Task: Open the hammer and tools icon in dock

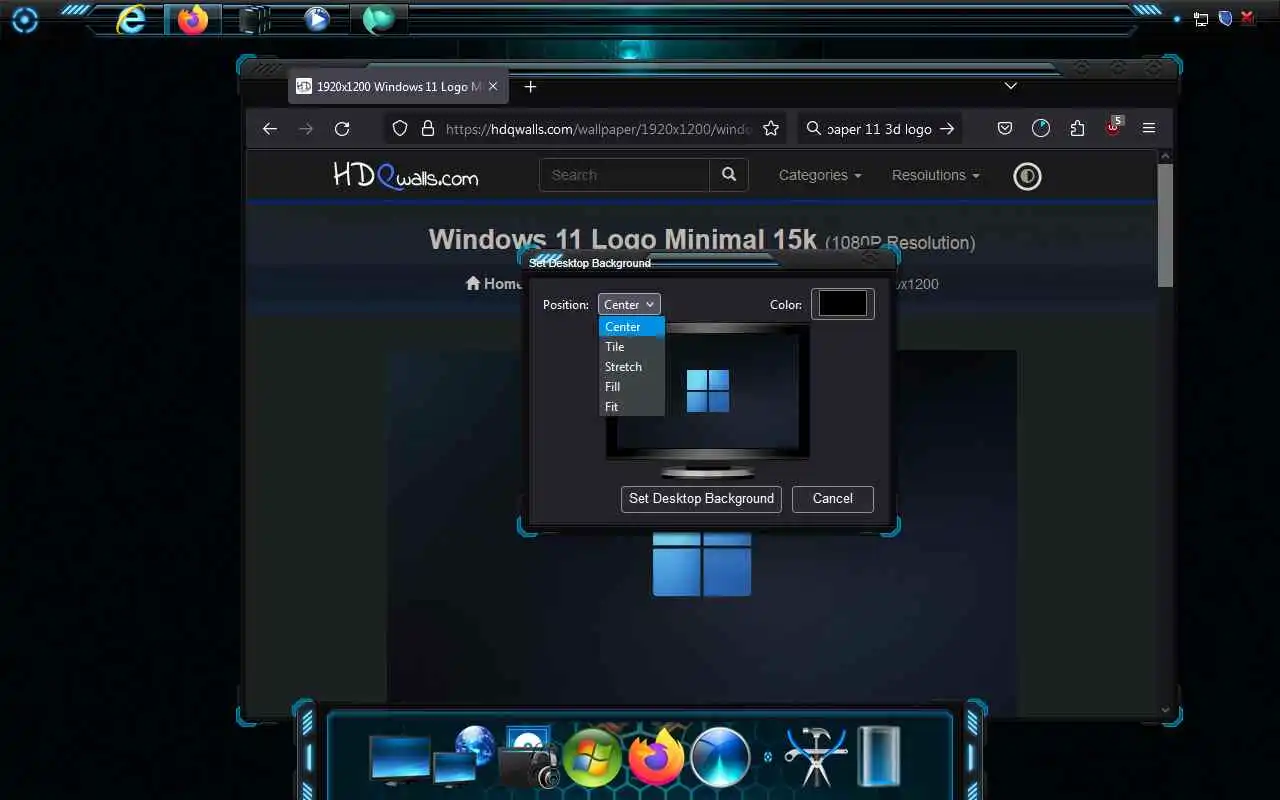Action: point(816,757)
